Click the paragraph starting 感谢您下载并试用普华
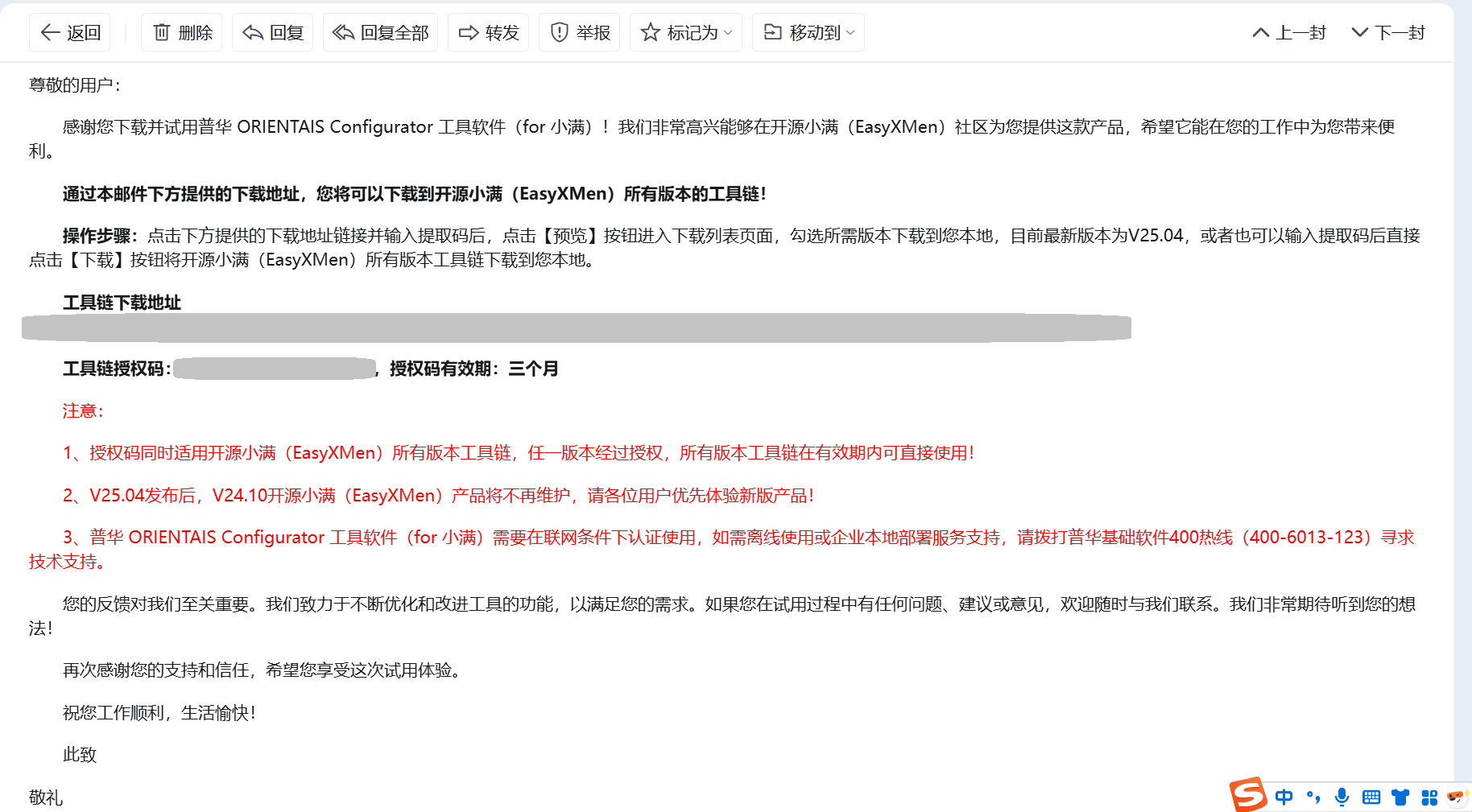Image resolution: width=1472 pixels, height=812 pixels. pyautogui.click(x=712, y=139)
